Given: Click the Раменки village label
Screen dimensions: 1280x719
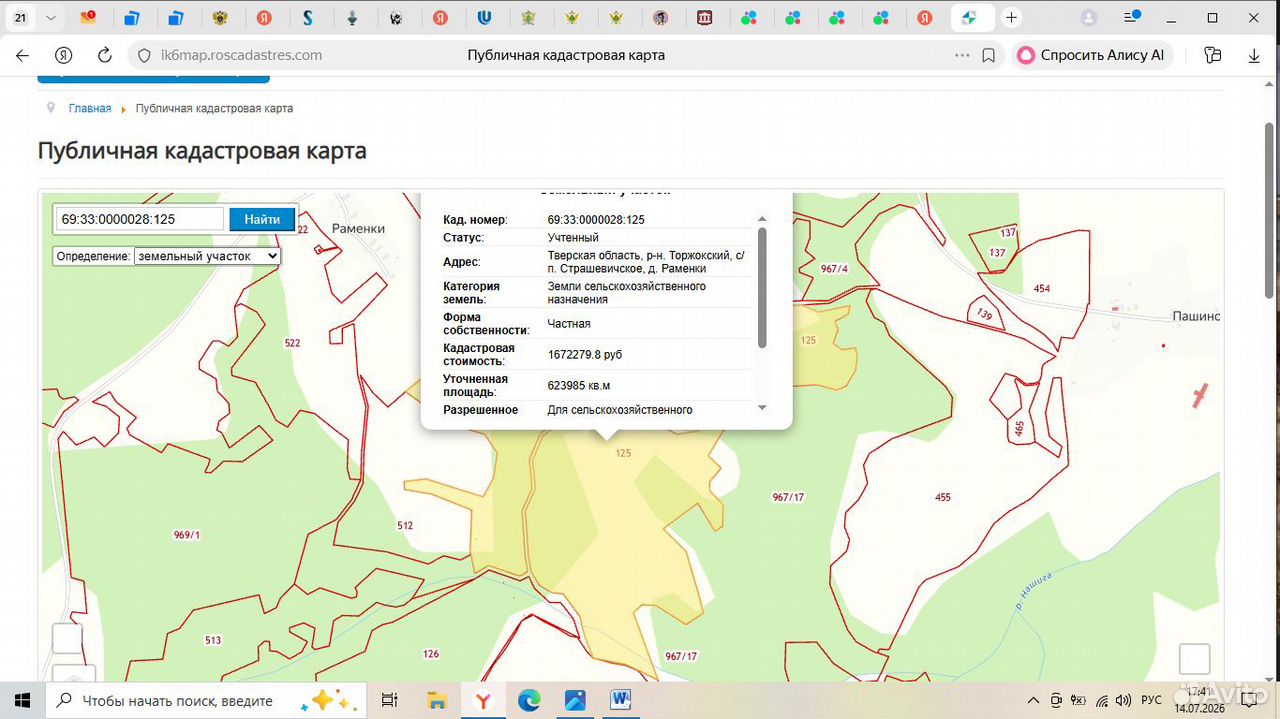Looking at the screenshot, I should point(358,228).
